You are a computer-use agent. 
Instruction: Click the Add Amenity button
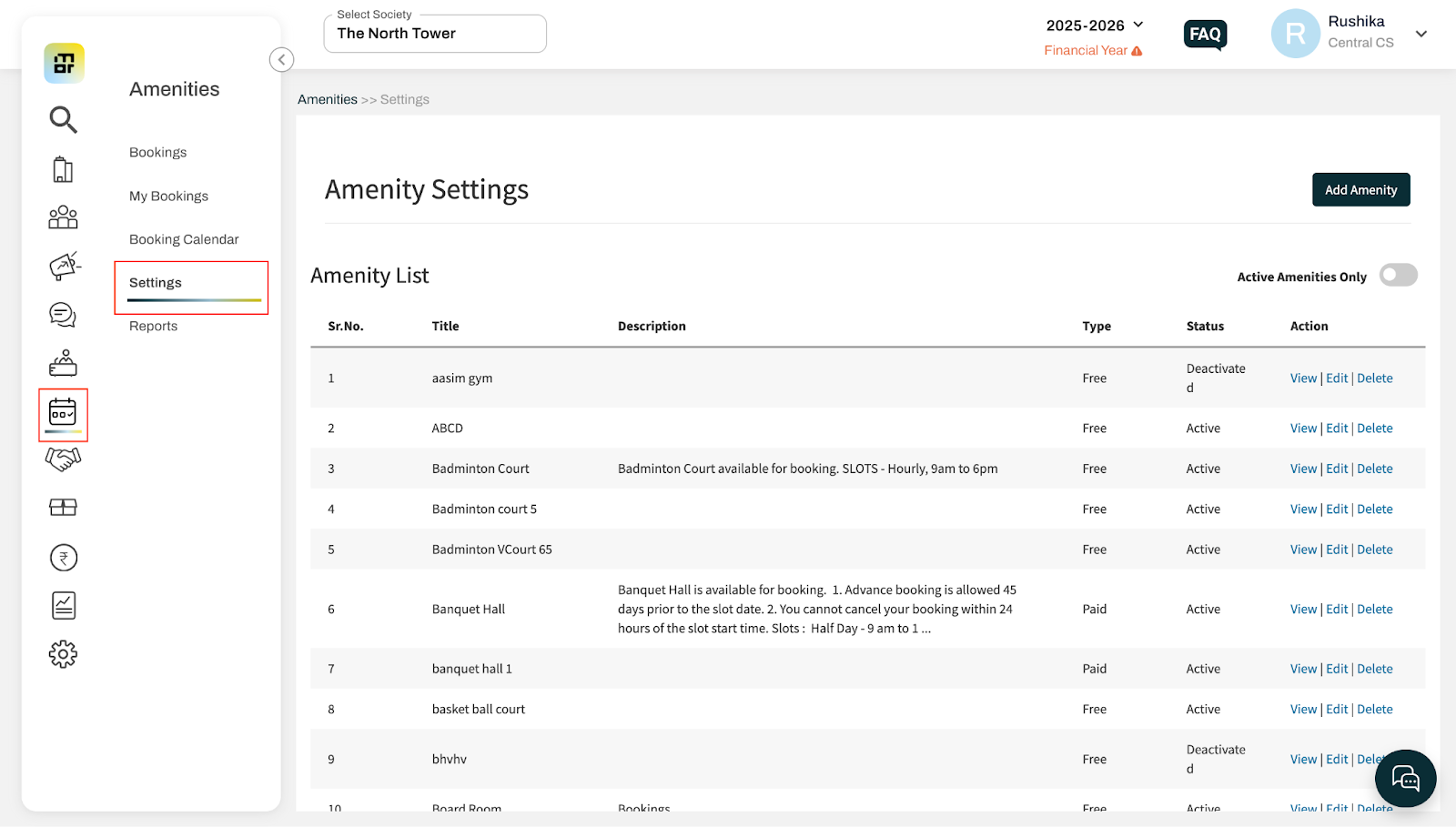coord(1361,190)
